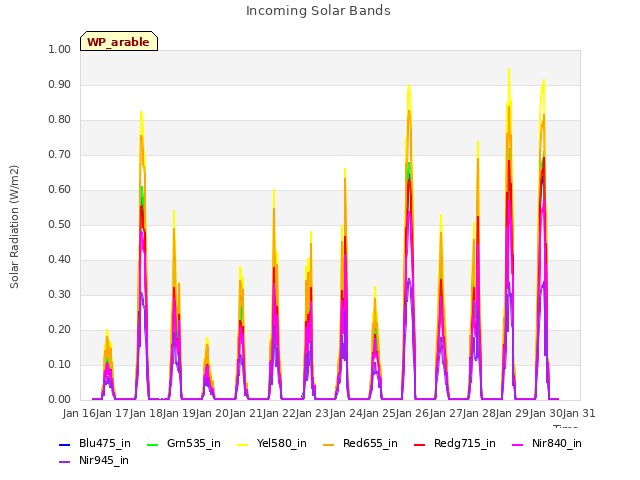Click the Grn535_in legend label

(194, 443)
